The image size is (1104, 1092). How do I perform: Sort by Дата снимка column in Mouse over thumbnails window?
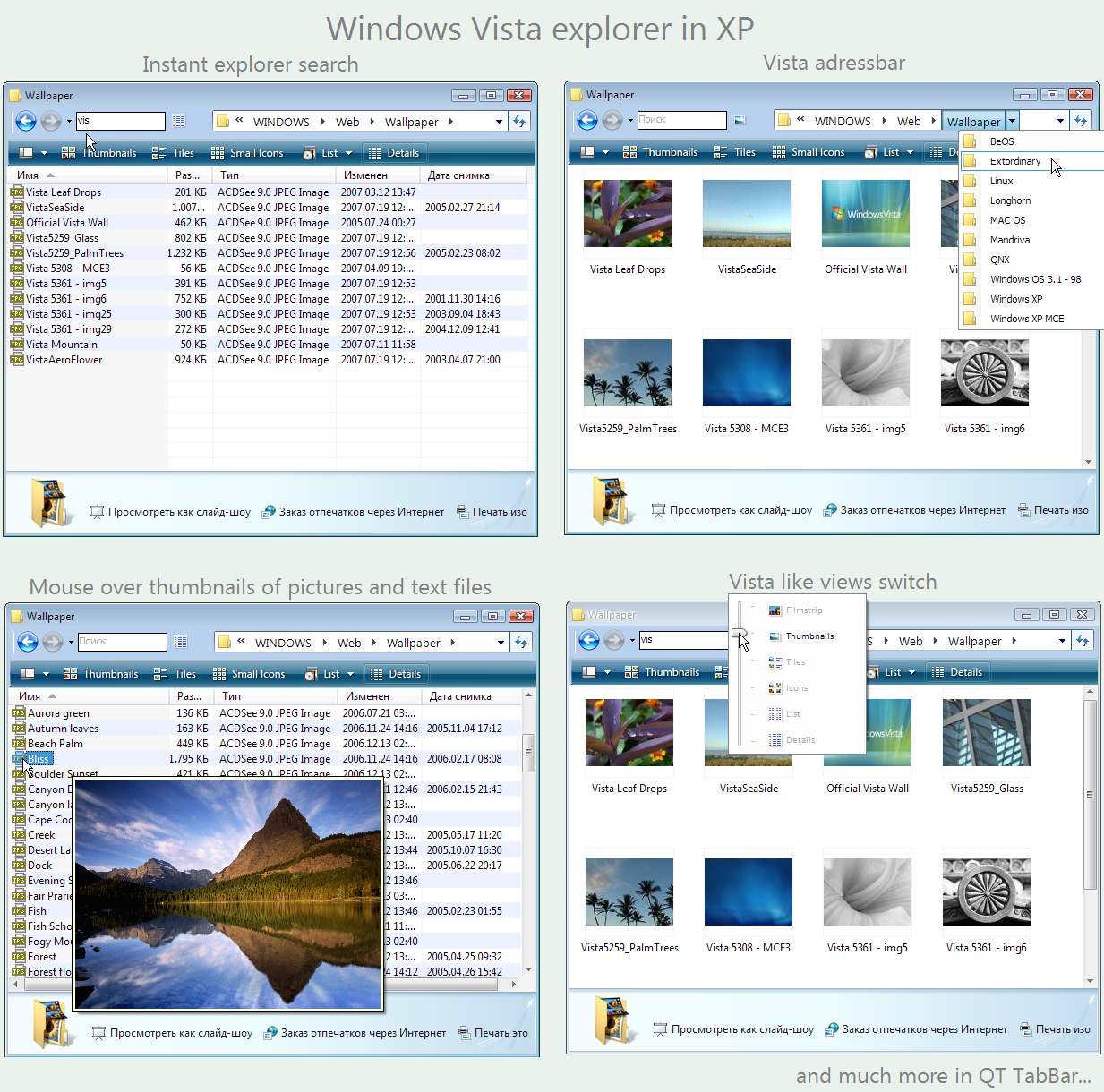[x=471, y=696]
